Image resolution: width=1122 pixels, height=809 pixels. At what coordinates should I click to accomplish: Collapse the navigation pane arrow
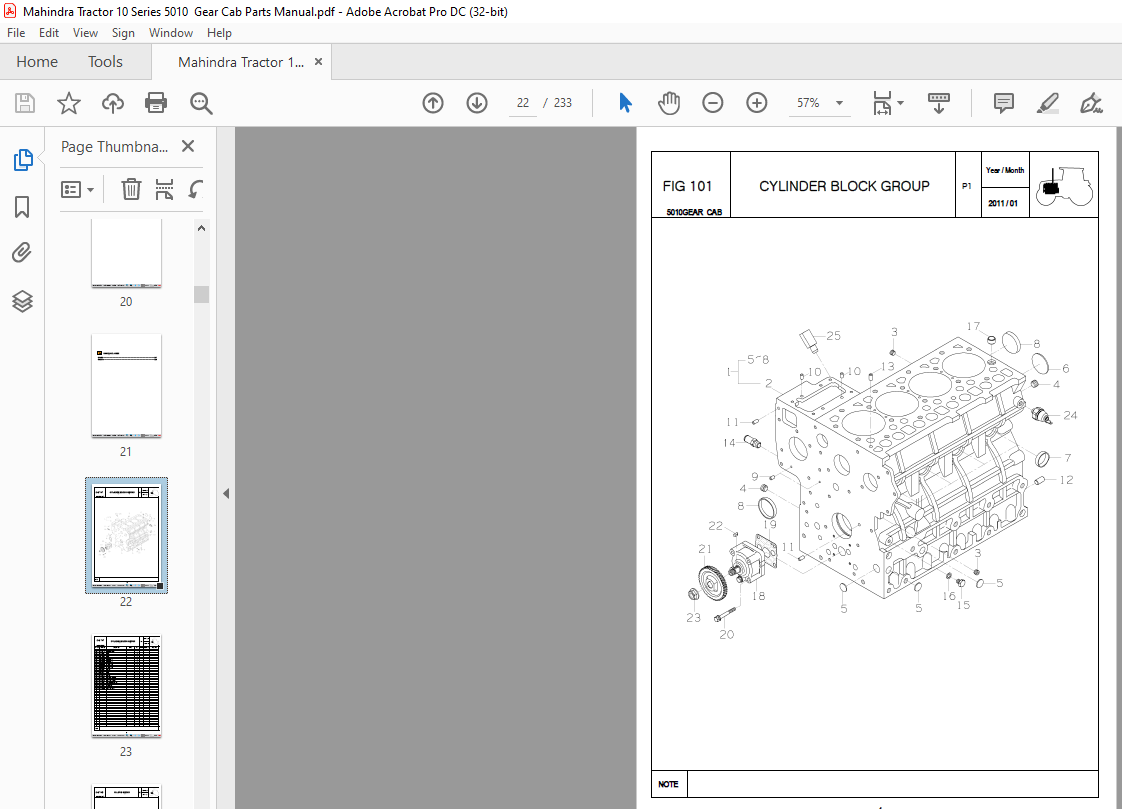(226, 493)
